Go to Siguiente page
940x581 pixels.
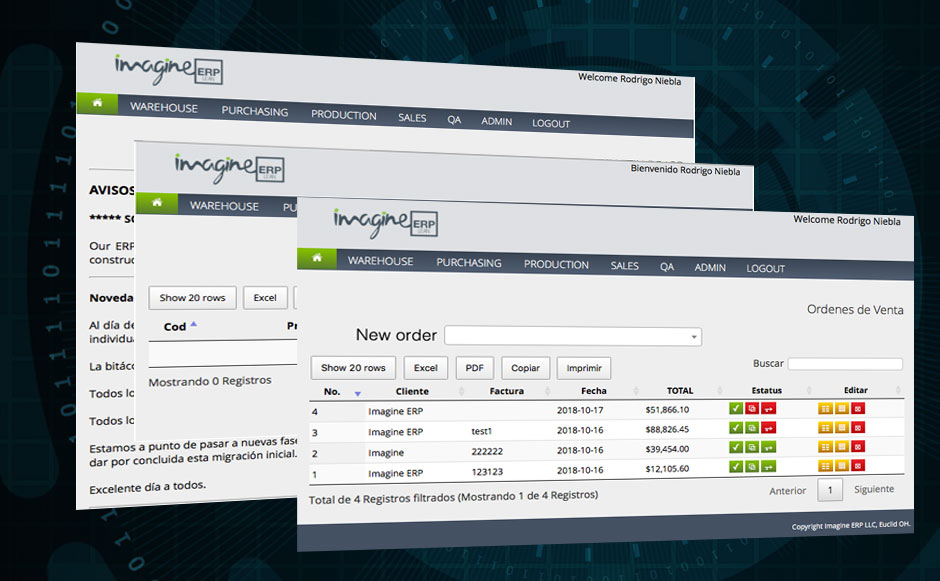coord(873,489)
